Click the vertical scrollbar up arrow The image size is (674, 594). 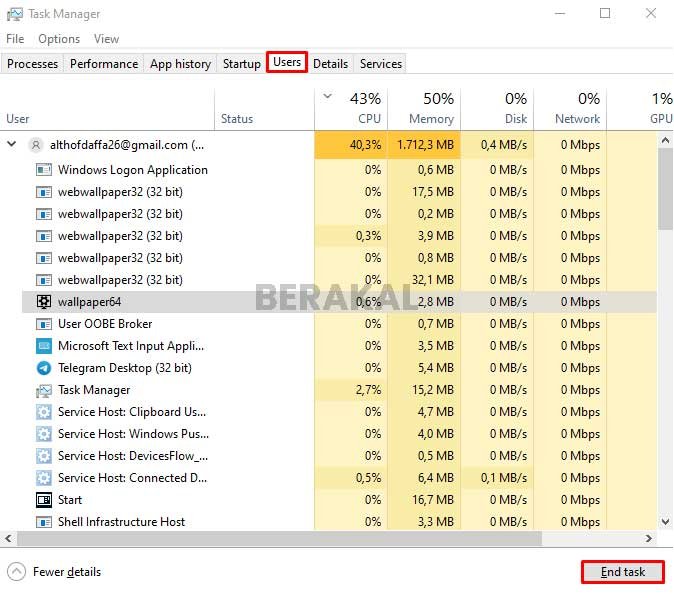point(665,140)
